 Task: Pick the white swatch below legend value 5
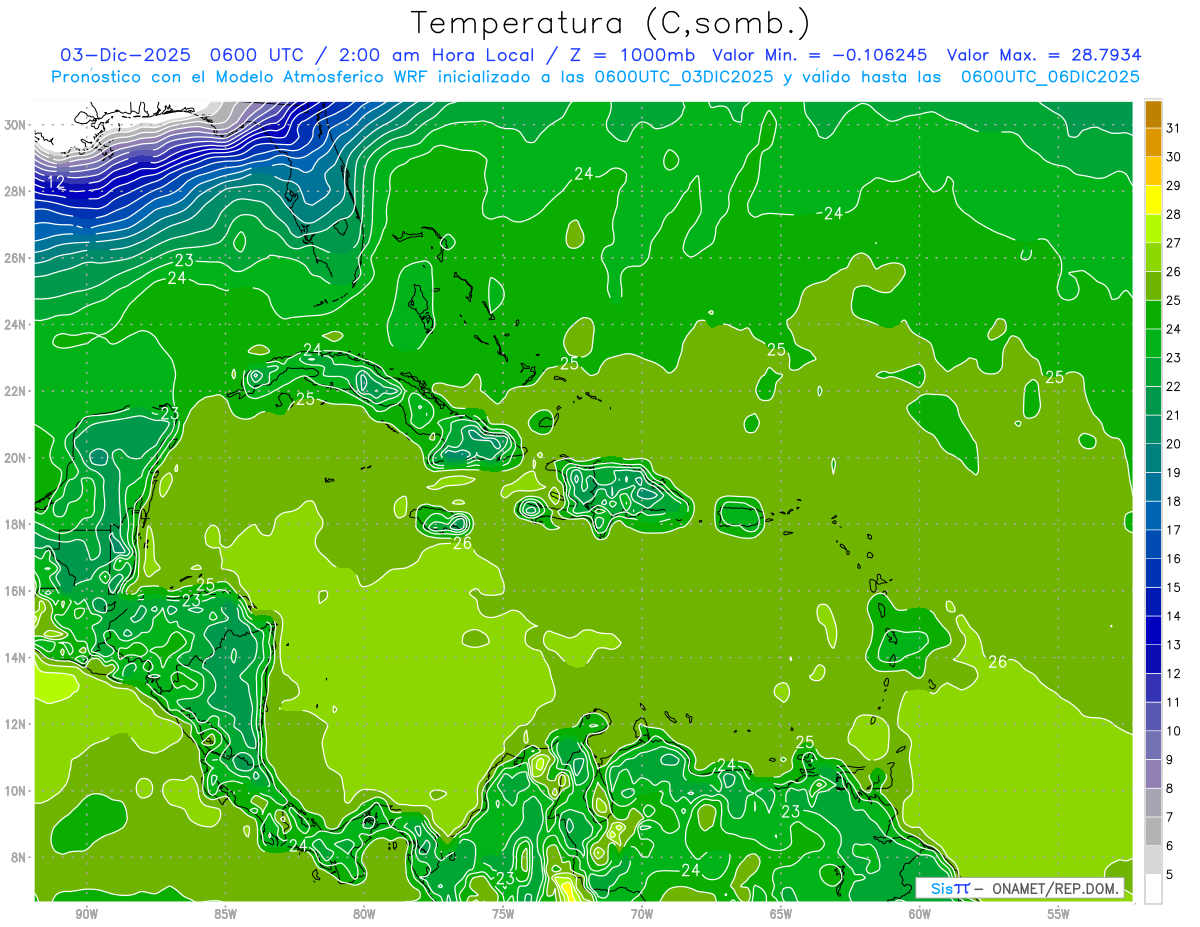(x=1153, y=889)
